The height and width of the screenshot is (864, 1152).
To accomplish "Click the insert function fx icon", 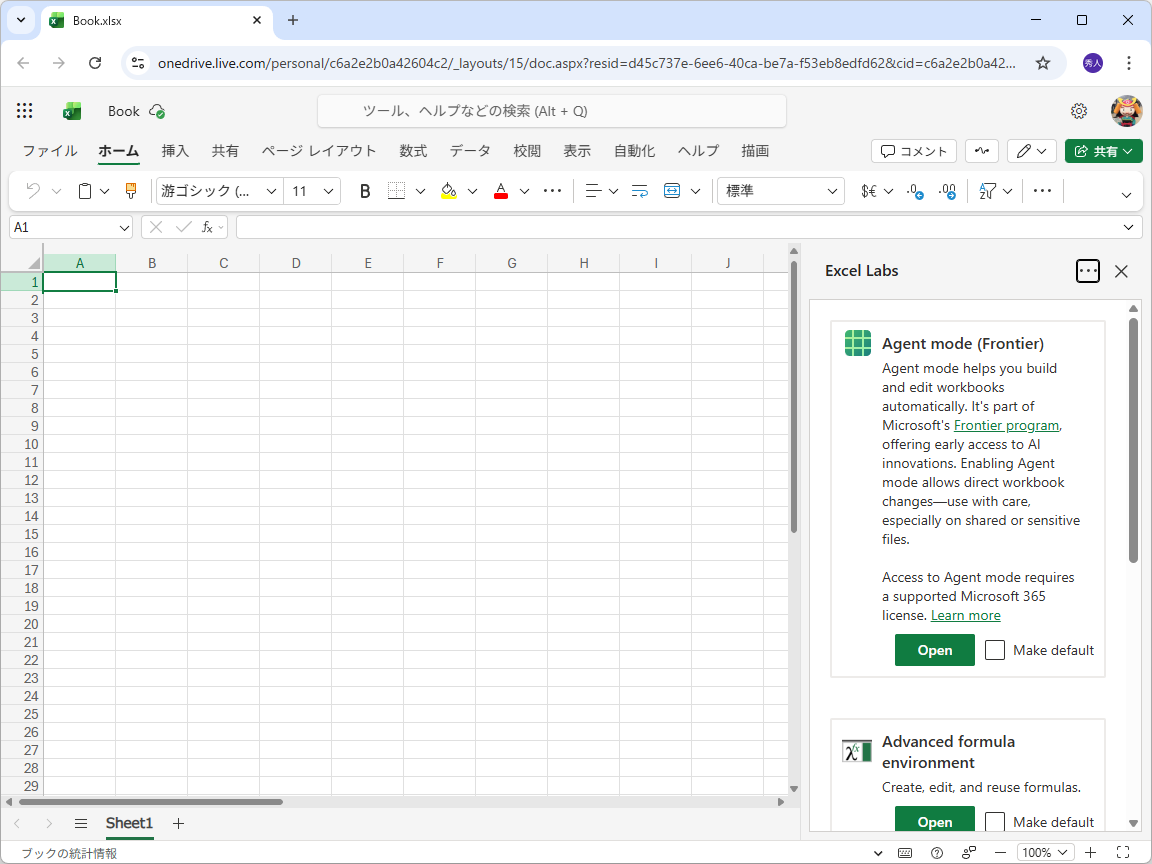I will pyautogui.click(x=208, y=228).
